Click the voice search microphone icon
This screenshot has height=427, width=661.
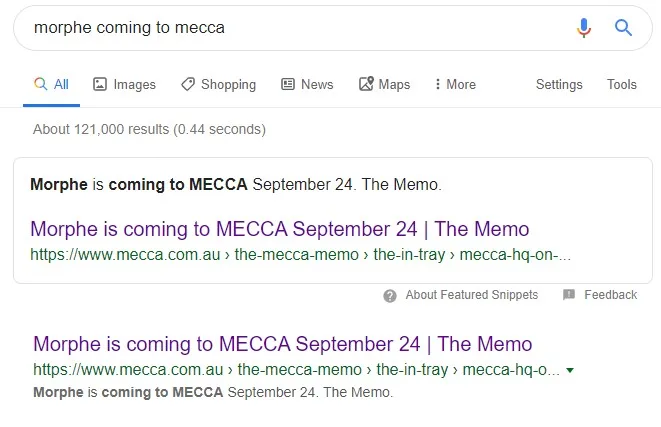coord(584,28)
